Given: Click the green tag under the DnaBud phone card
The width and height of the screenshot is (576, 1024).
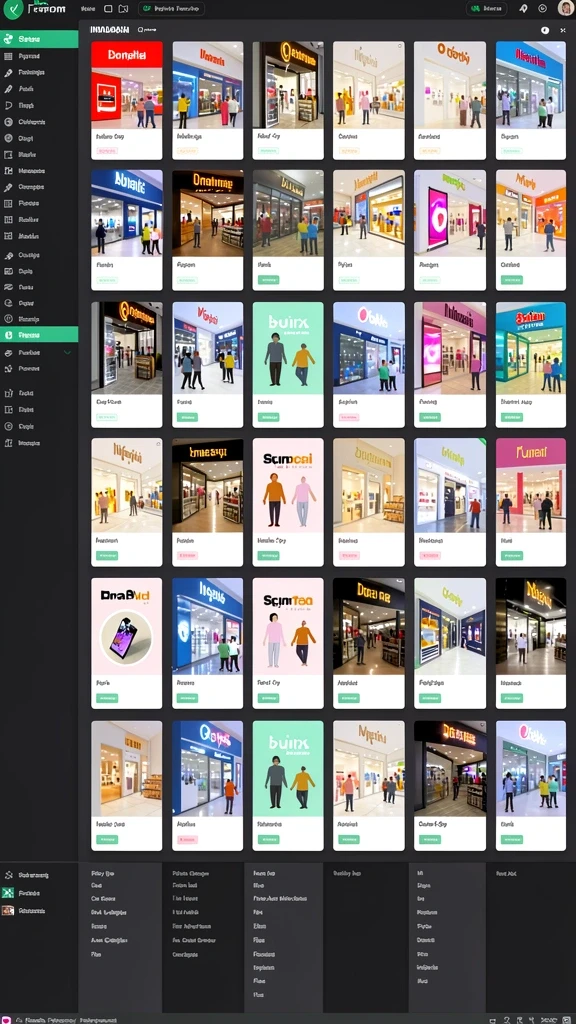Looking at the screenshot, I should pyautogui.click(x=107, y=698).
